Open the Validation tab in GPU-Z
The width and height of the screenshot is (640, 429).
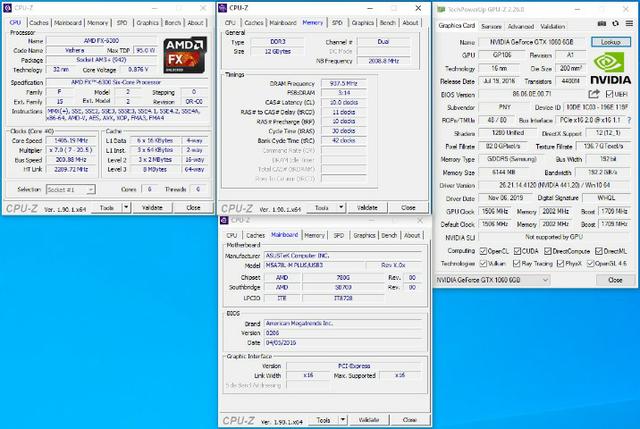pyautogui.click(x=553, y=26)
